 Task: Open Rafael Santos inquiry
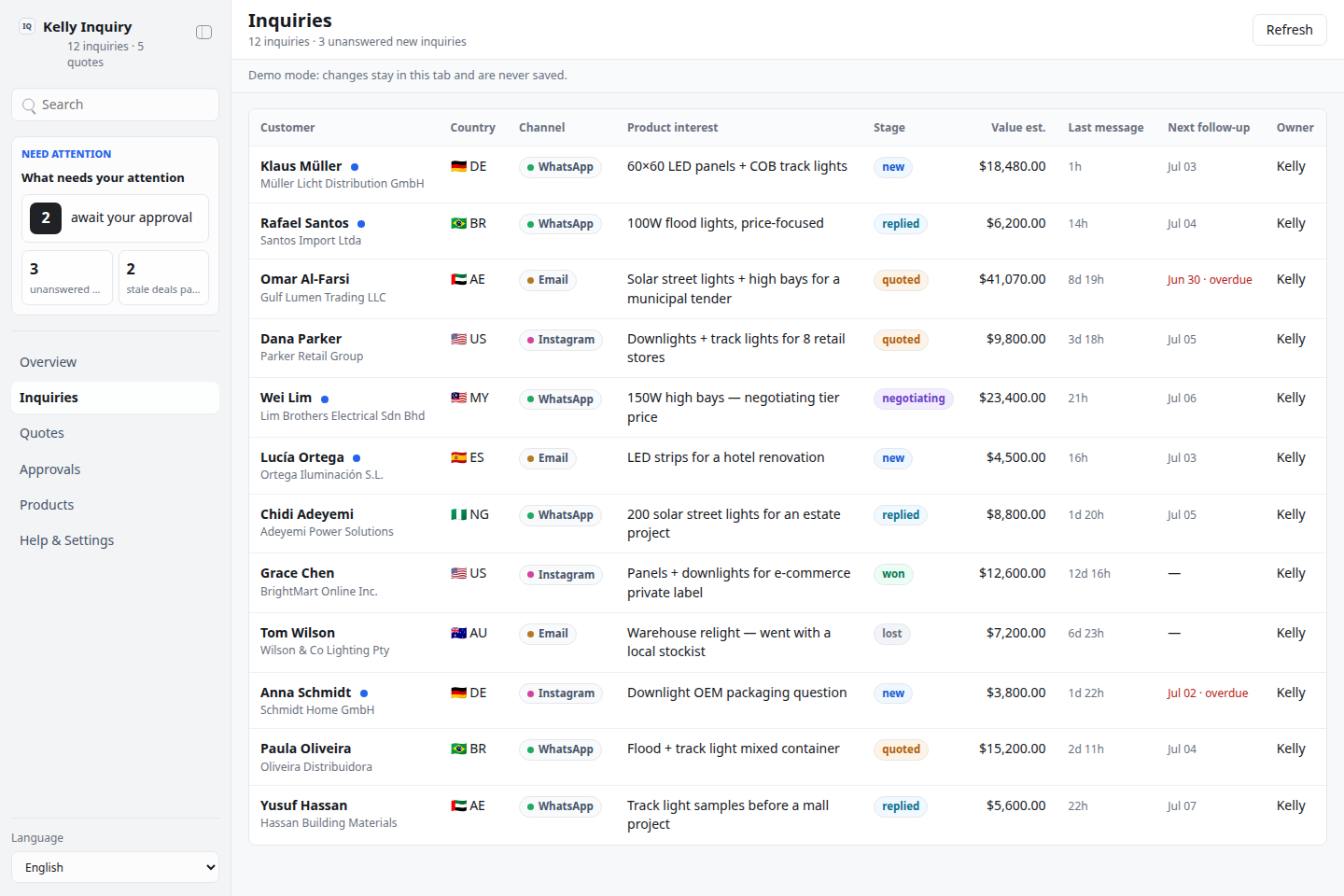(787, 231)
